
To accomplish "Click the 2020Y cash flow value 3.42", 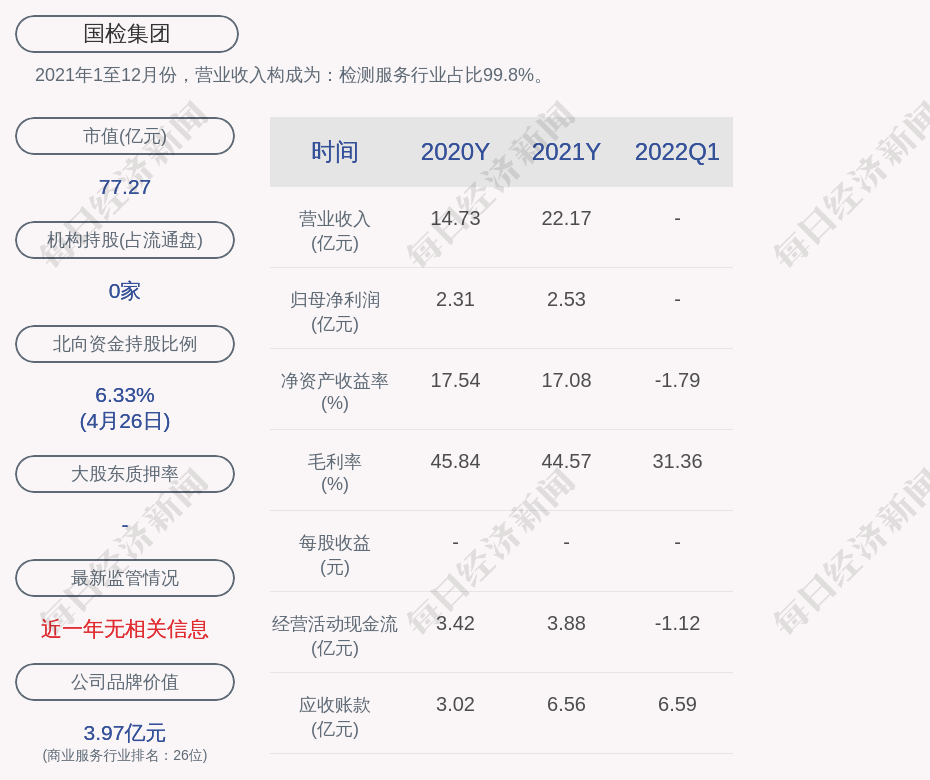I will pos(455,623).
